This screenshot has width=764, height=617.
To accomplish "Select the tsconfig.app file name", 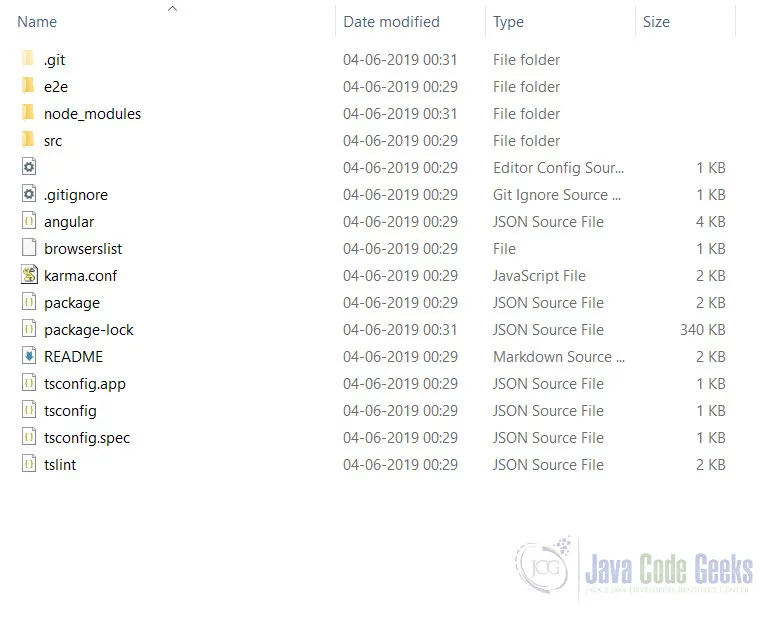I will coord(85,384).
